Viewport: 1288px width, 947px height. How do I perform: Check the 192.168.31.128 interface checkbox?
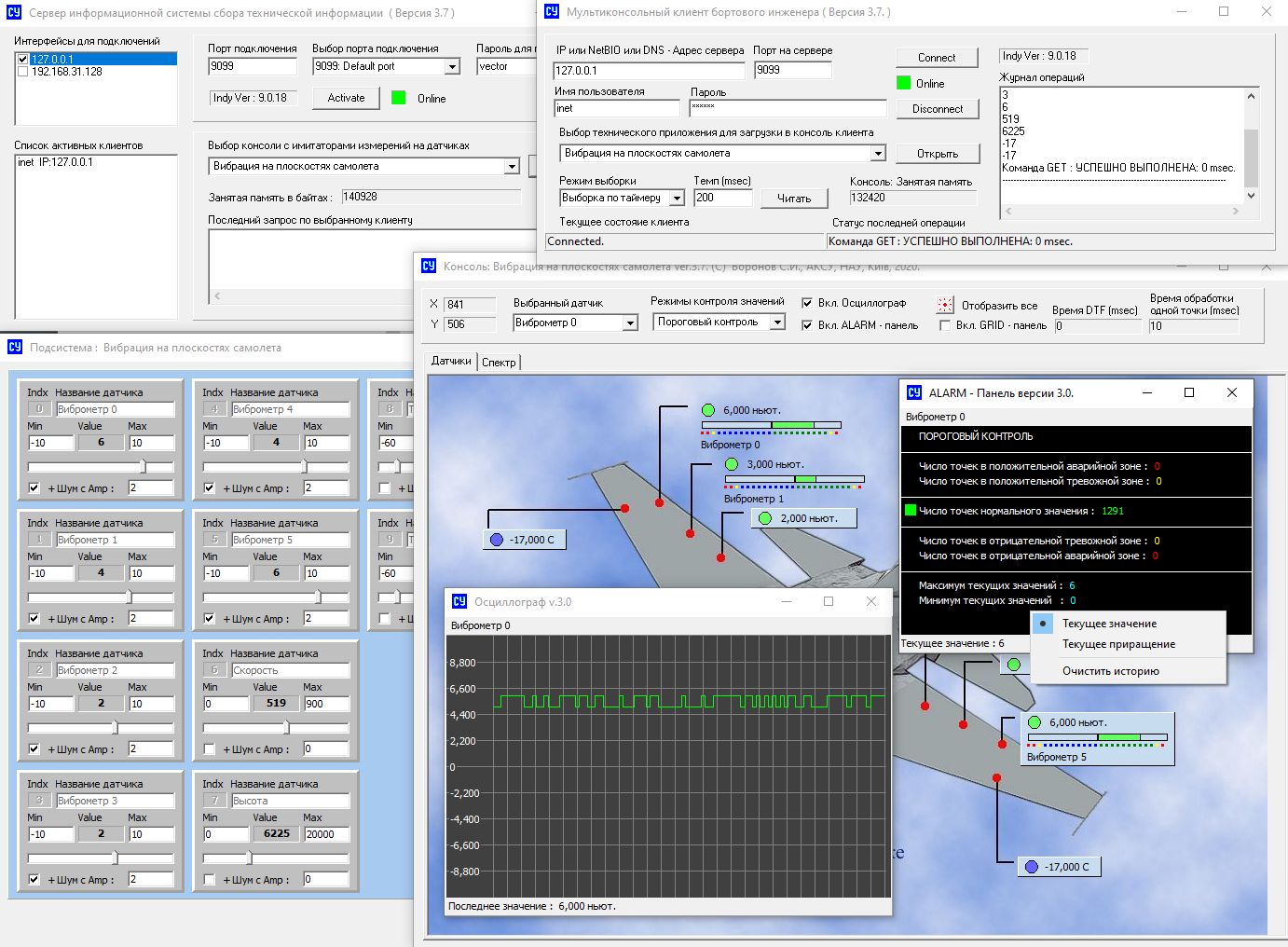[x=23, y=72]
